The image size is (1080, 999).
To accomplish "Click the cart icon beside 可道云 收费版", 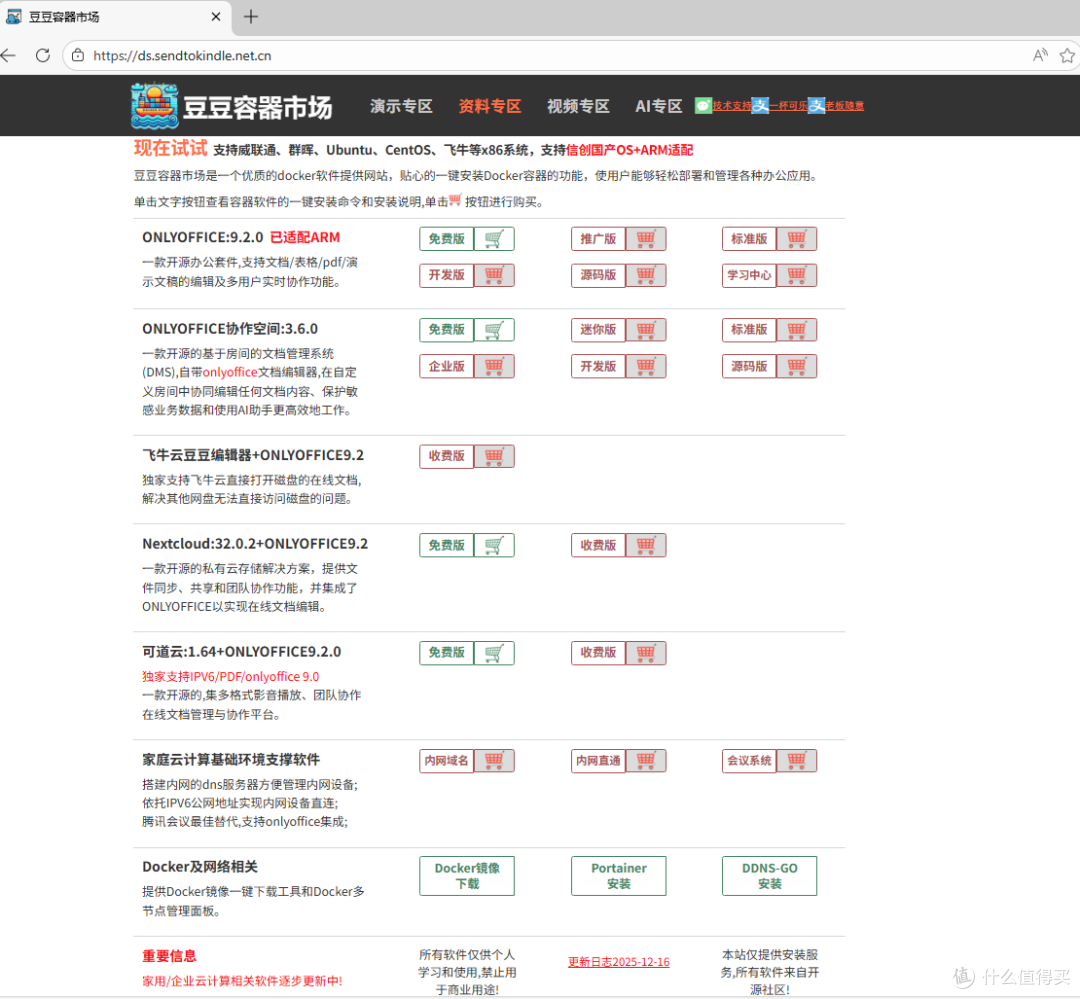I will (645, 653).
